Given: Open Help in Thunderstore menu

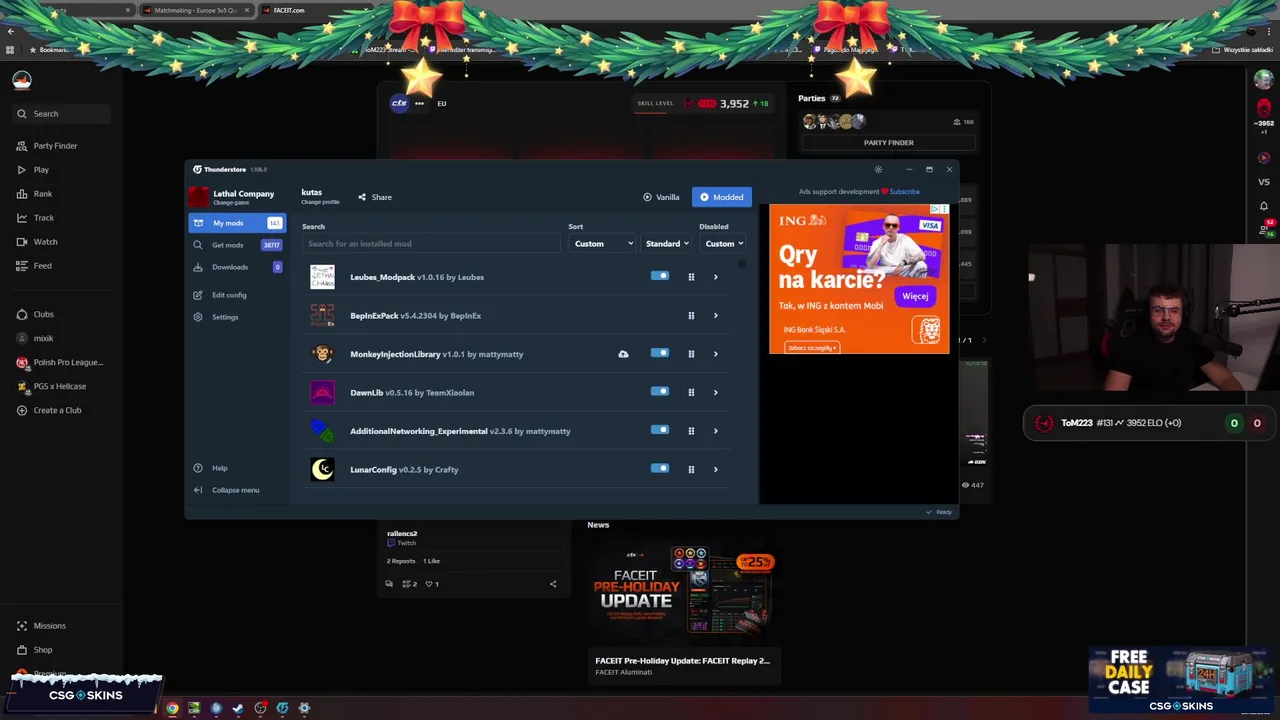Looking at the screenshot, I should (237, 468).
